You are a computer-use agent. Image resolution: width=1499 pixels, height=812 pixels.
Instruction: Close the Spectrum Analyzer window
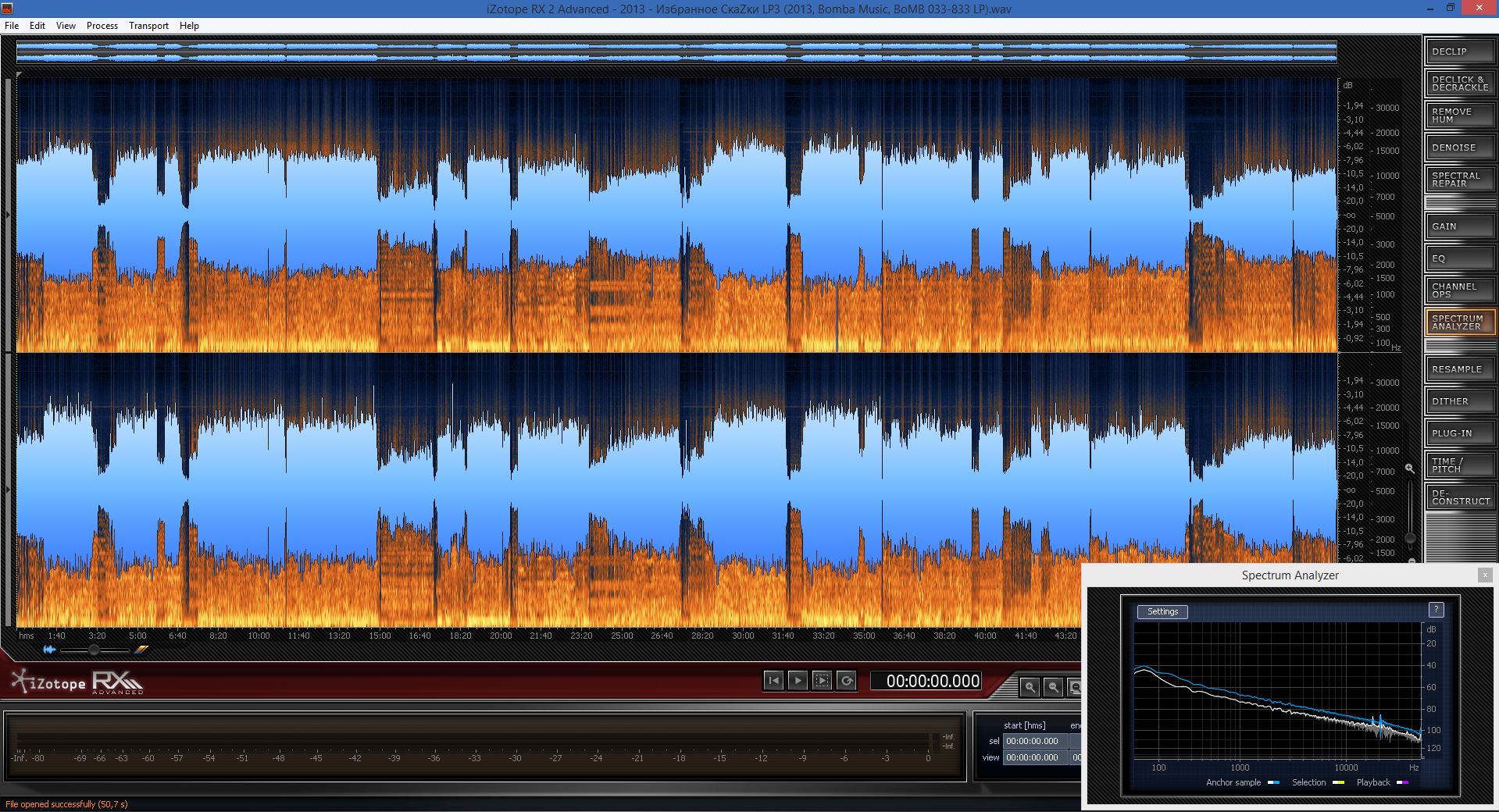[1485, 575]
